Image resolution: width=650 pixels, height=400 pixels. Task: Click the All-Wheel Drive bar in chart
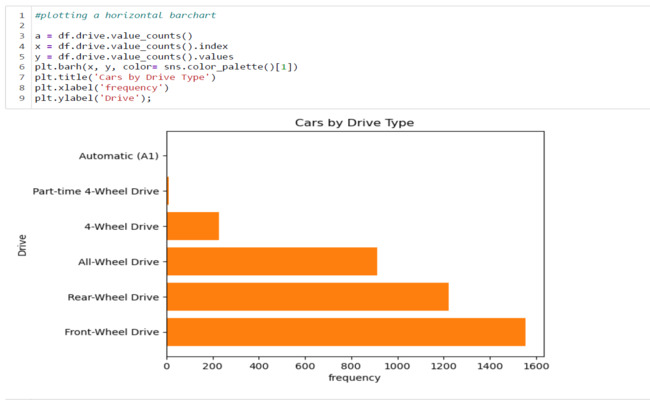(x=271, y=261)
